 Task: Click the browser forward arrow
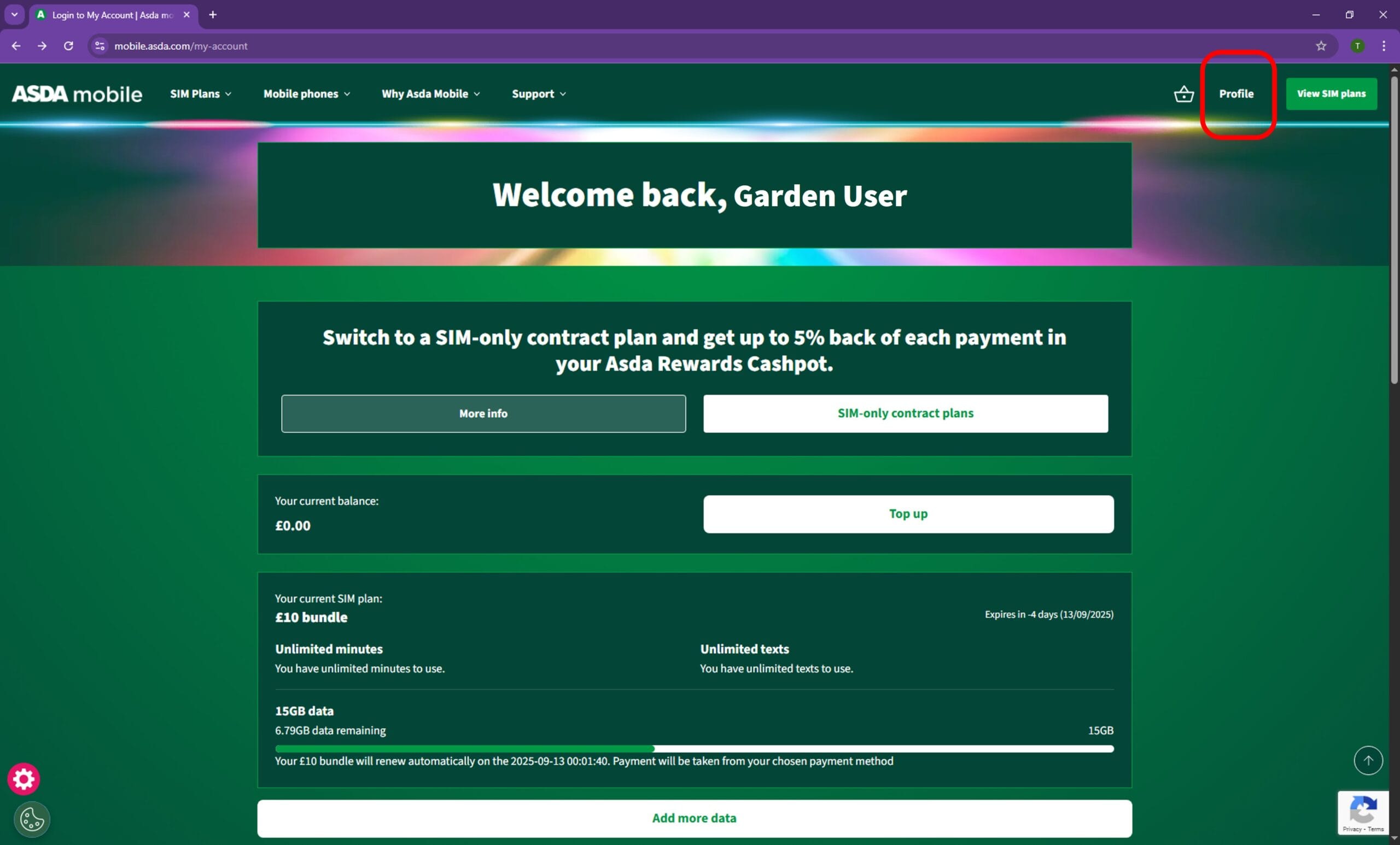pyautogui.click(x=42, y=46)
